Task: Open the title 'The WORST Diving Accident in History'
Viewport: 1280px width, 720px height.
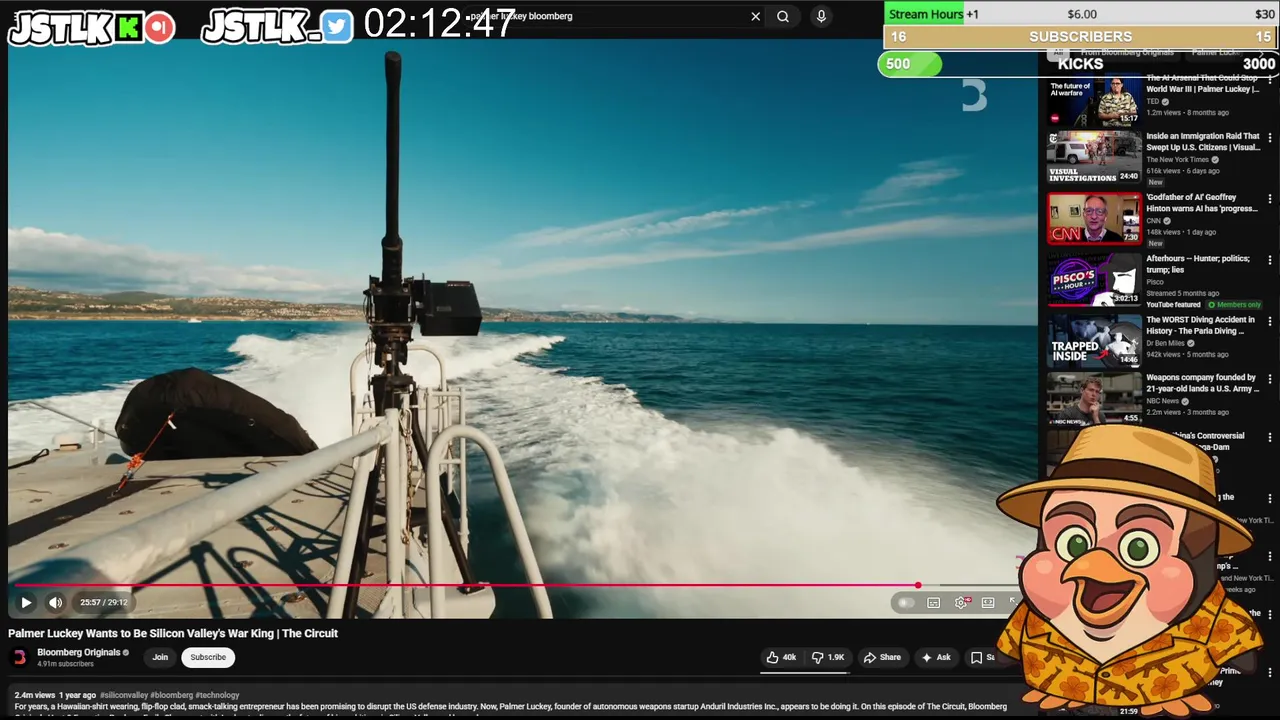Action: [x=1200, y=325]
